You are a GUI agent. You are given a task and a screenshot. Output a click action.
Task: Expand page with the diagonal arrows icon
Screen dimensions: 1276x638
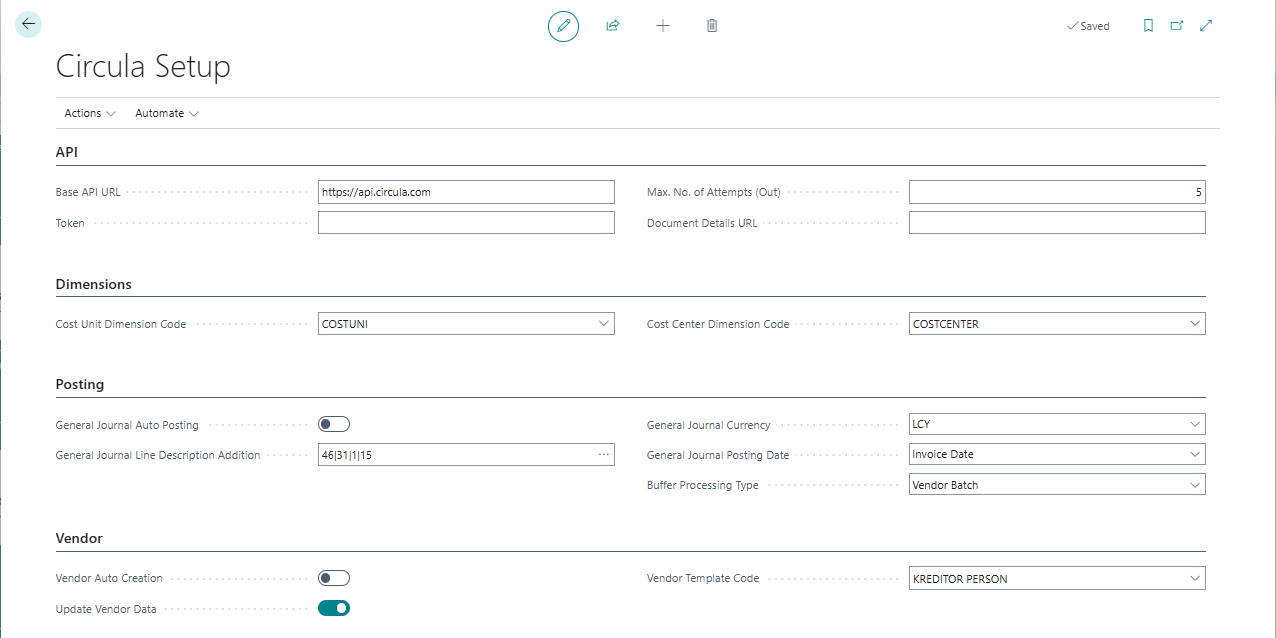1206,26
